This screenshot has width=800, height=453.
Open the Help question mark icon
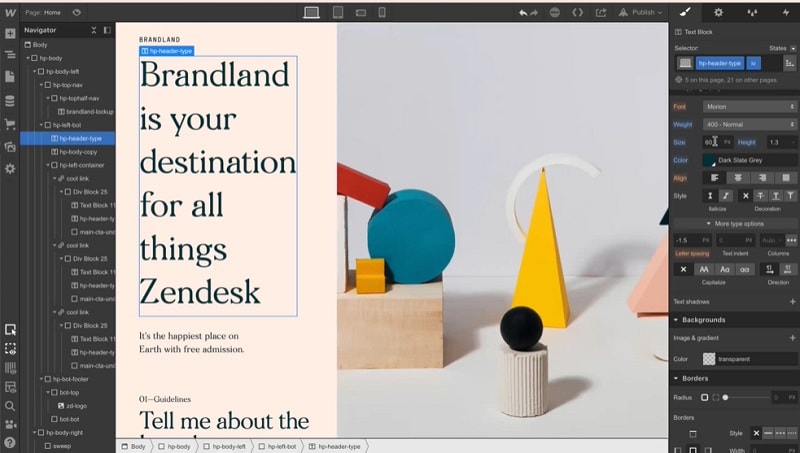10,442
